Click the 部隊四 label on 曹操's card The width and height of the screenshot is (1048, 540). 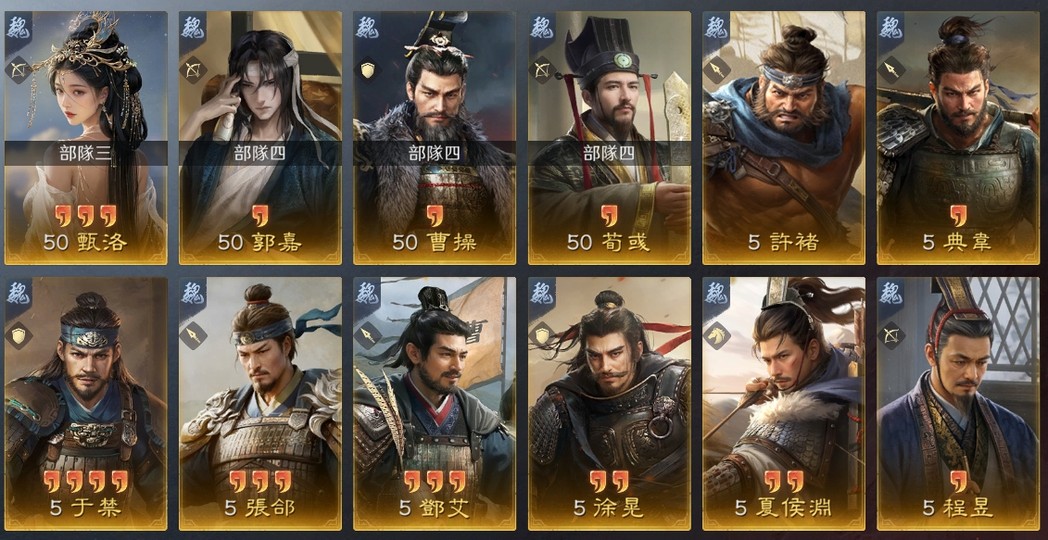434,154
